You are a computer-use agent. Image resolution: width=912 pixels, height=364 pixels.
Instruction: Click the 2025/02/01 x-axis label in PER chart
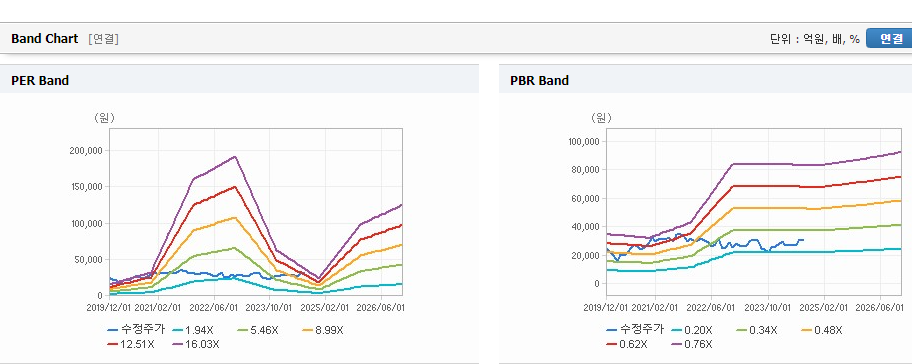pyautogui.click(x=325, y=307)
